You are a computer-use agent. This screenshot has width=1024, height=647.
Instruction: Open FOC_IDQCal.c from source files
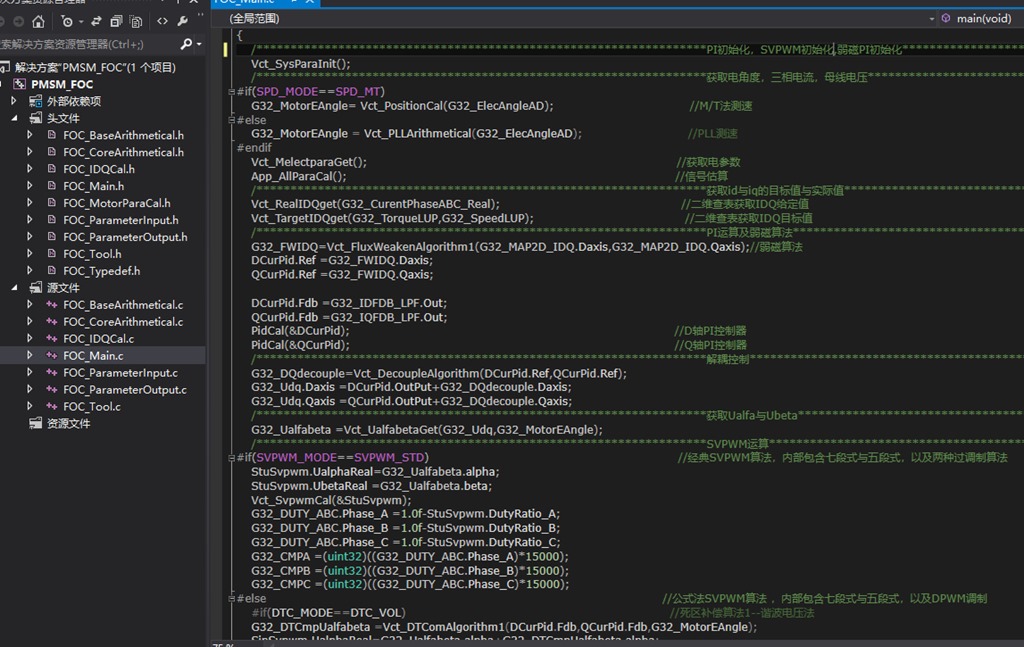point(98,339)
